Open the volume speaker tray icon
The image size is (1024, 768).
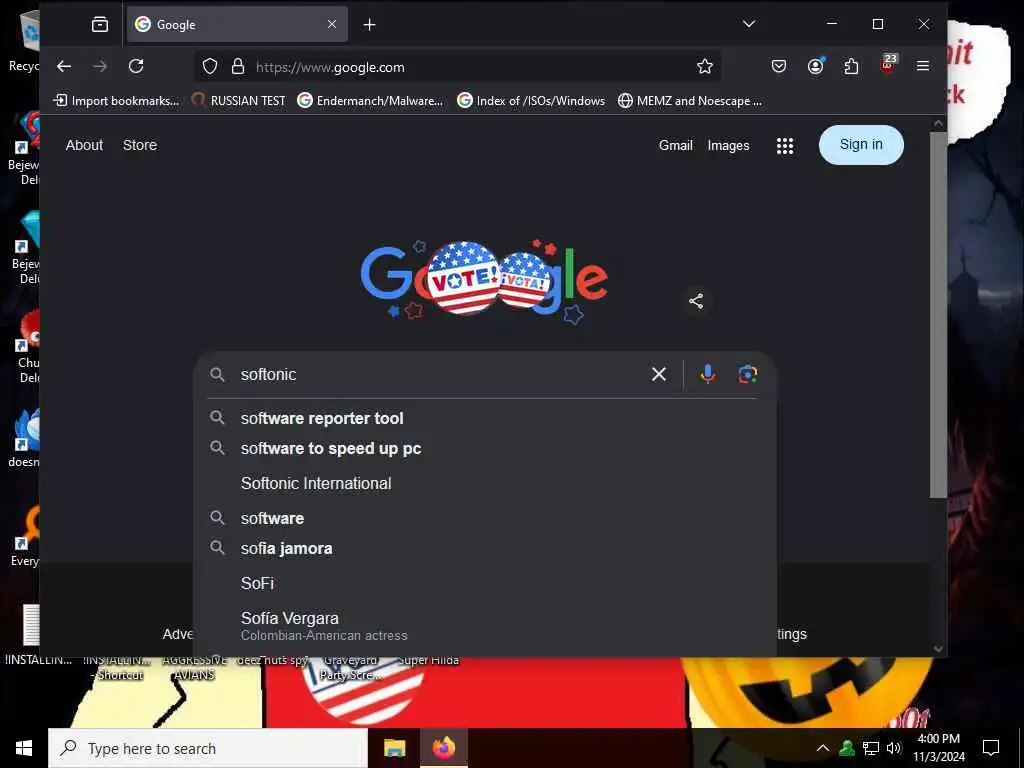[x=894, y=748]
